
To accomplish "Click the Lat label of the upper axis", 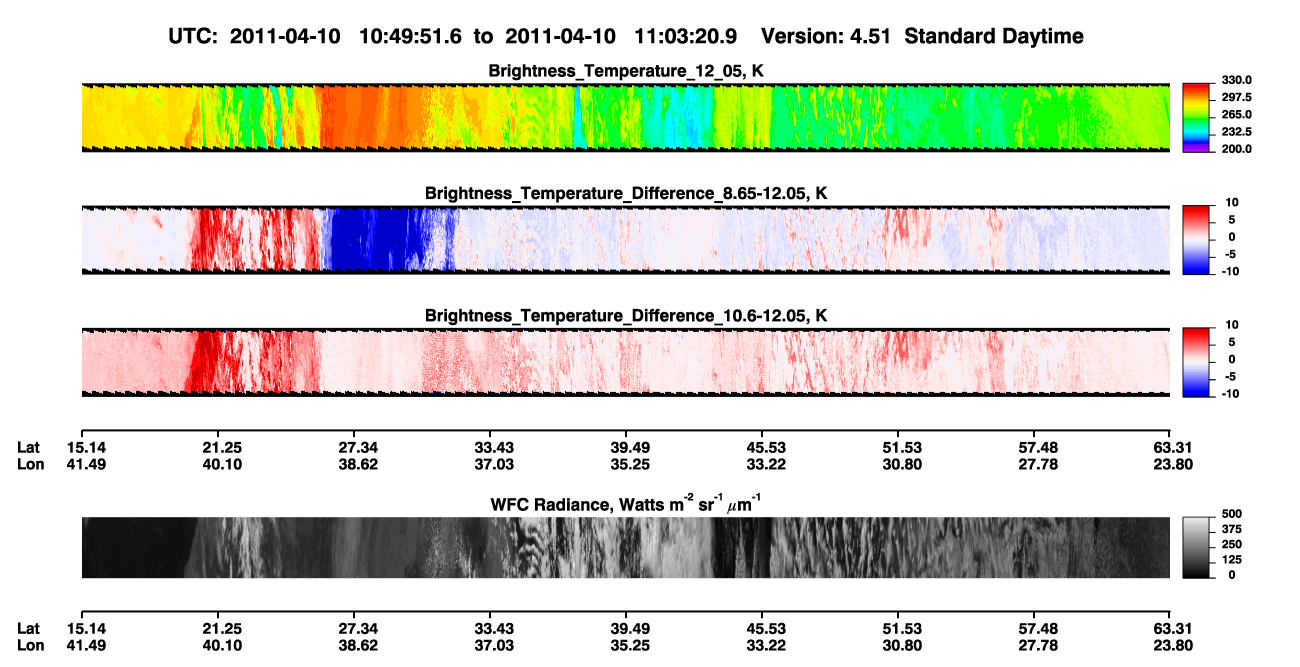I will tap(28, 447).
